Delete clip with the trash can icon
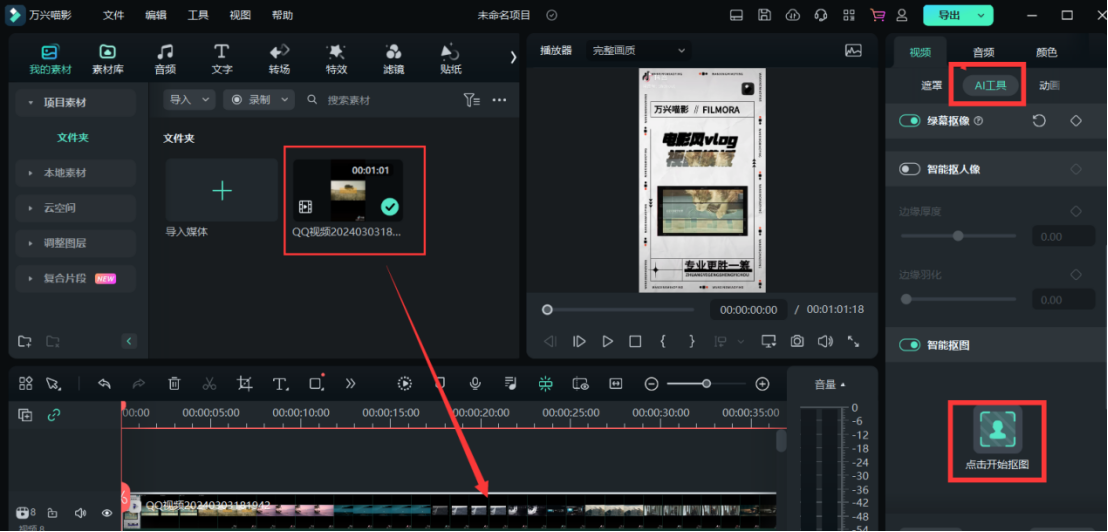 [174, 383]
